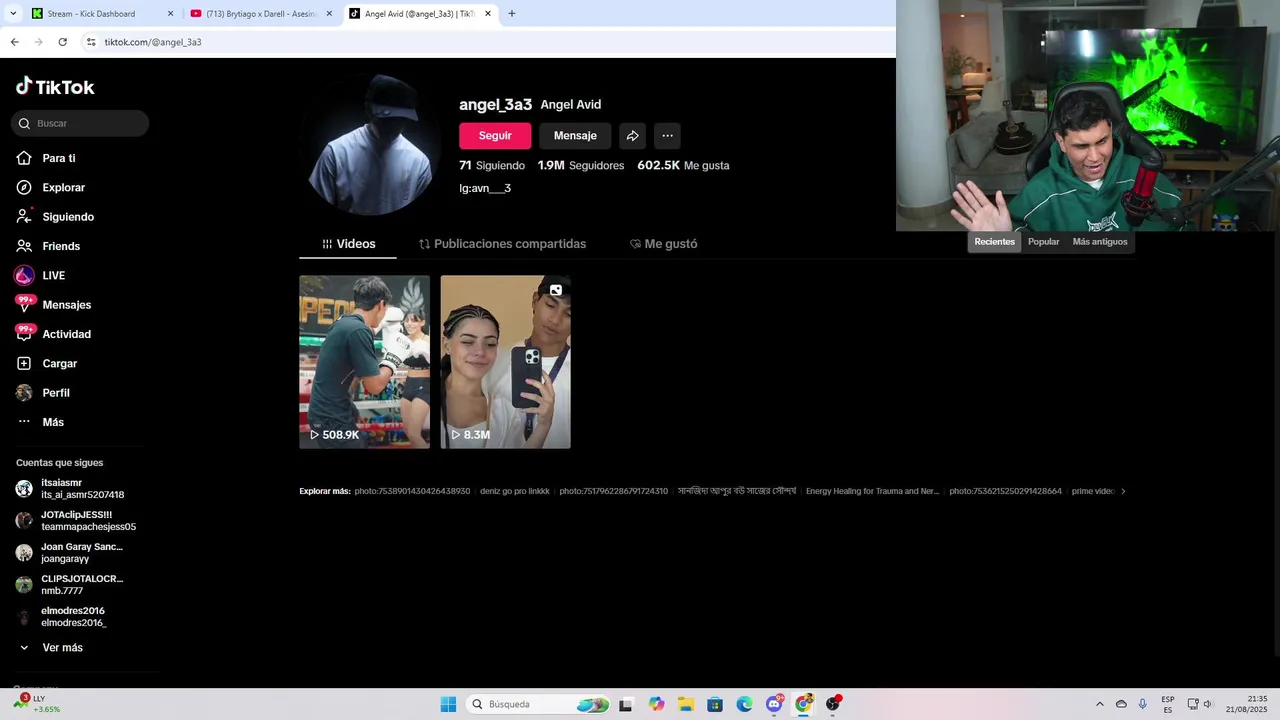Open the mirror selfie post with 8.3M views

tap(506, 362)
